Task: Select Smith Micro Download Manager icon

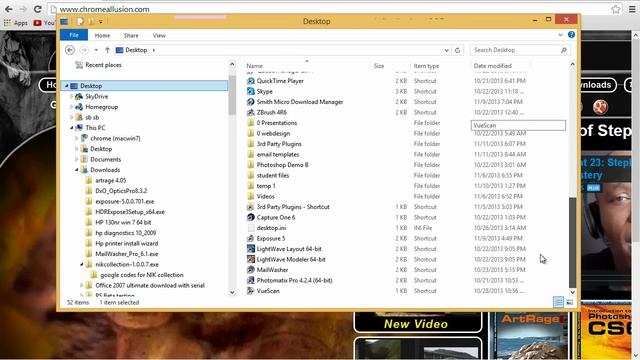Action: click(x=251, y=102)
